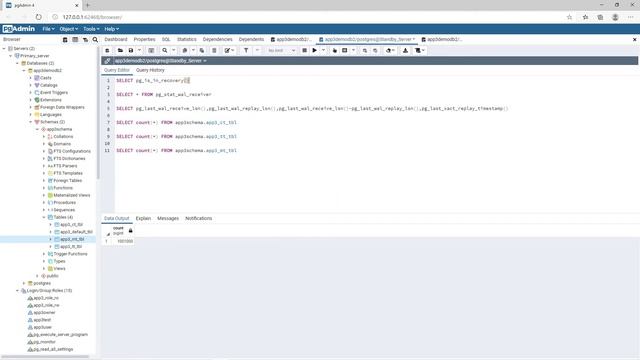
Task: Click the Stop query square button
Action: (x=304, y=50)
